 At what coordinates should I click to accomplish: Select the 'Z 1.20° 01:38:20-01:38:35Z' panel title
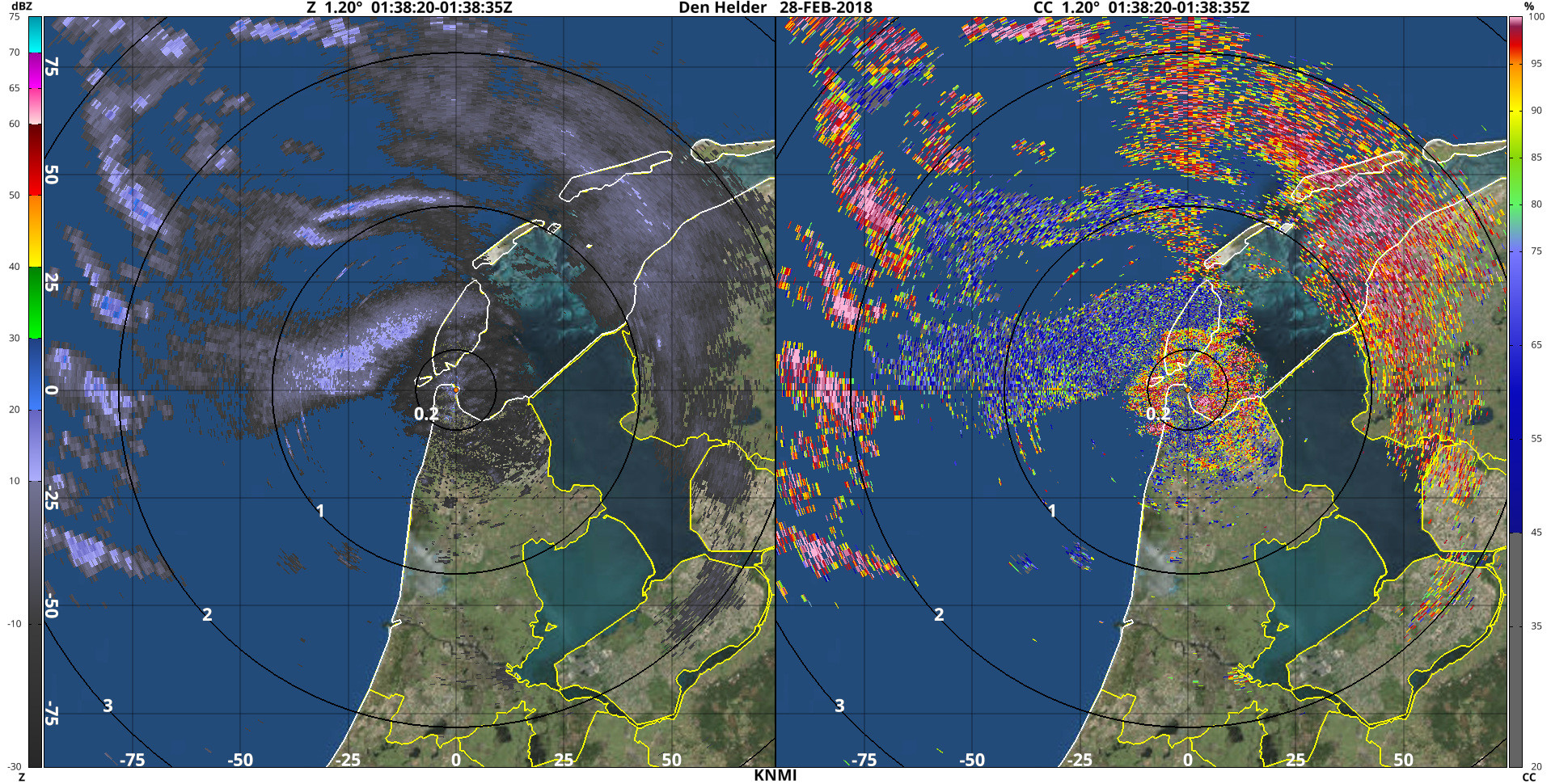click(x=409, y=7)
